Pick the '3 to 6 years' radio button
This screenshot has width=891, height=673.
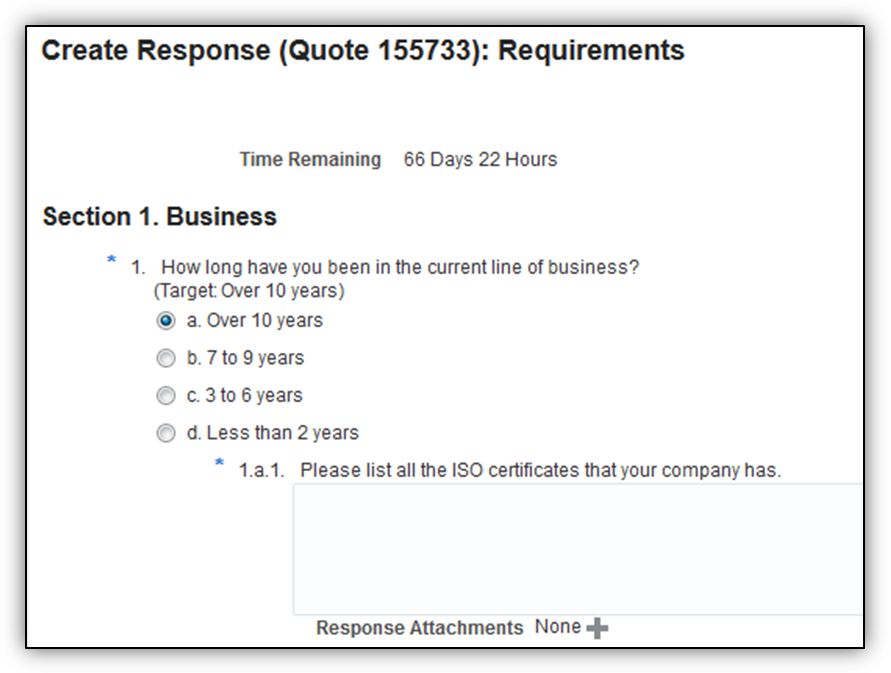tap(166, 396)
